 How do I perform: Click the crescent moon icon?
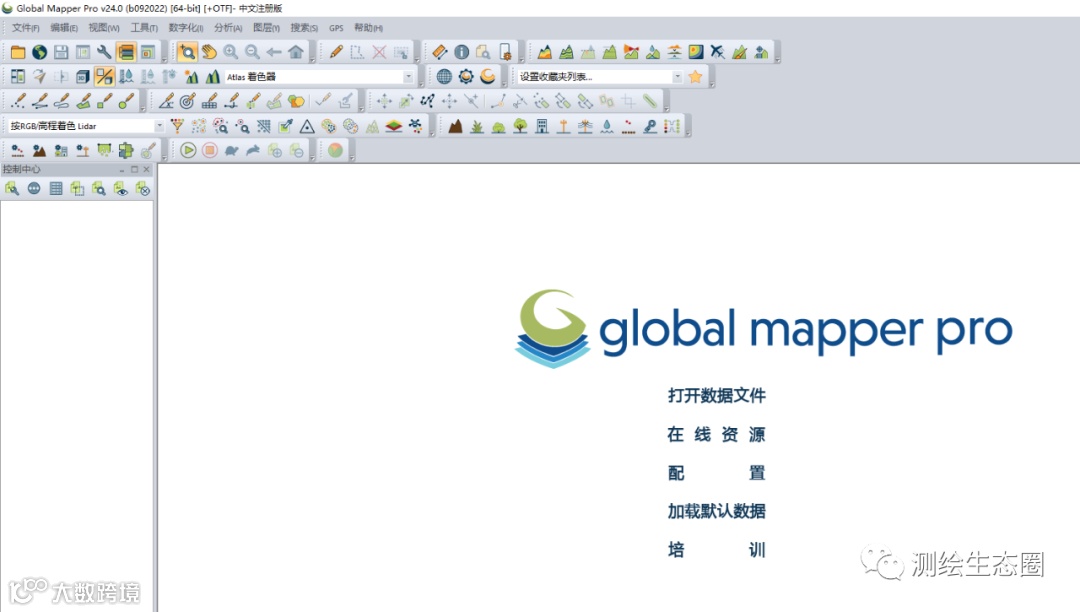click(488, 76)
